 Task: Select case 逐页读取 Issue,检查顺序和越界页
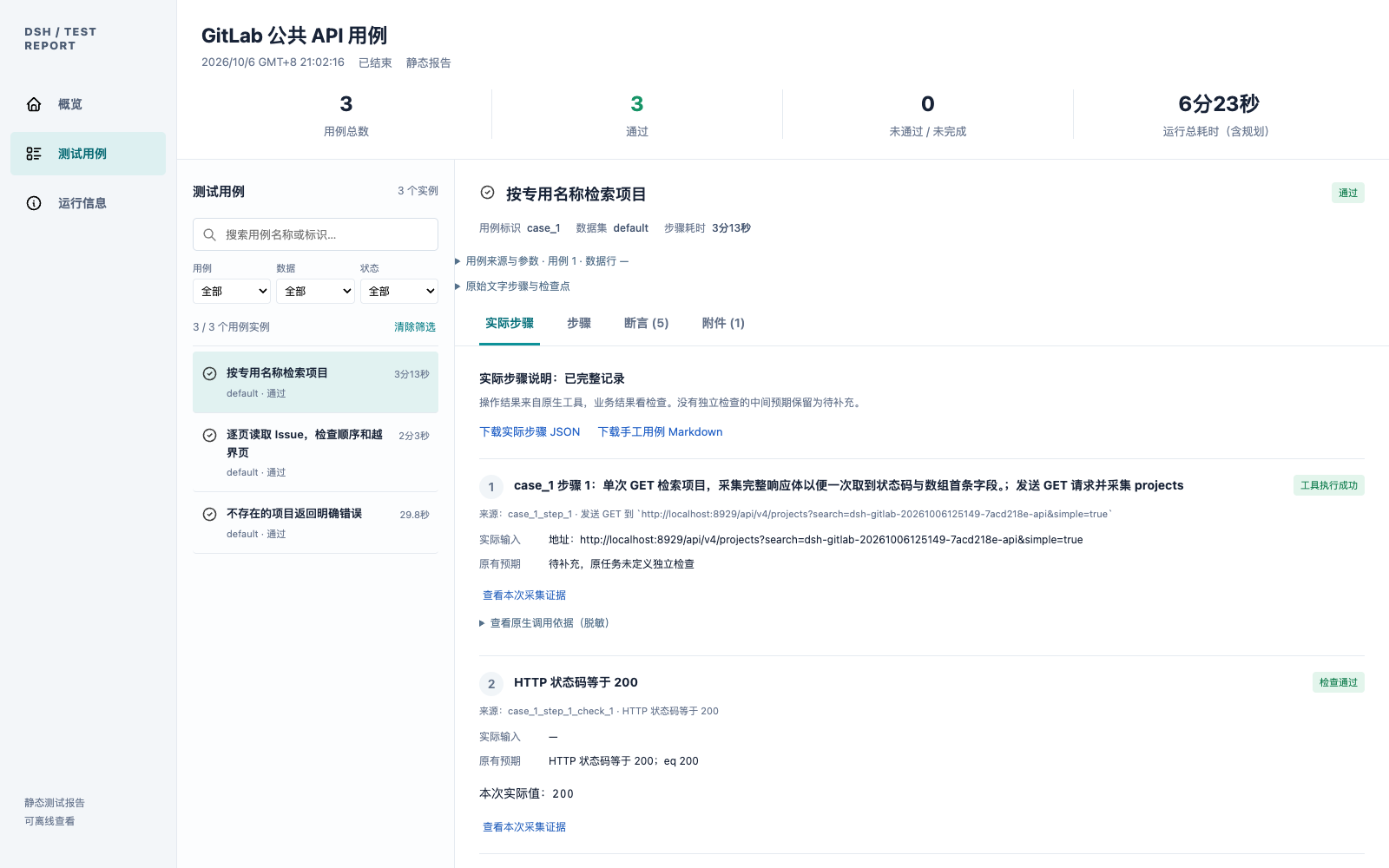coord(315,452)
